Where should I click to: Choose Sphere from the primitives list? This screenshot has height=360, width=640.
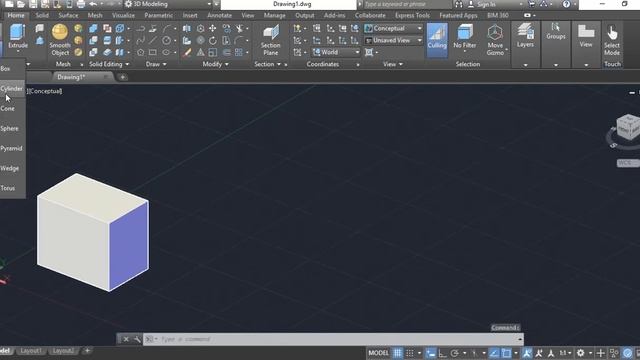[x=9, y=129]
